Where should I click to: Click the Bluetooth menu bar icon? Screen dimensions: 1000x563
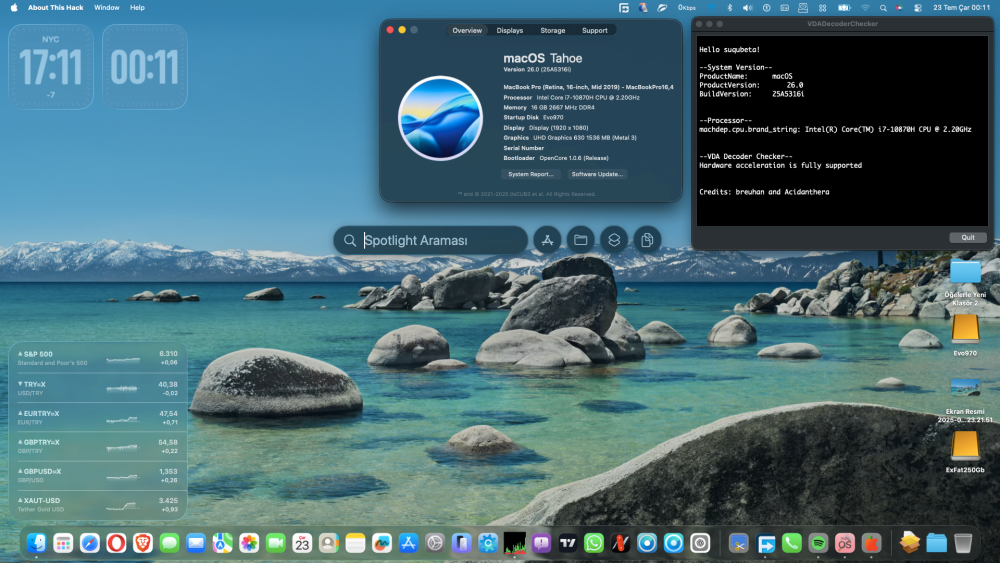pyautogui.click(x=730, y=8)
